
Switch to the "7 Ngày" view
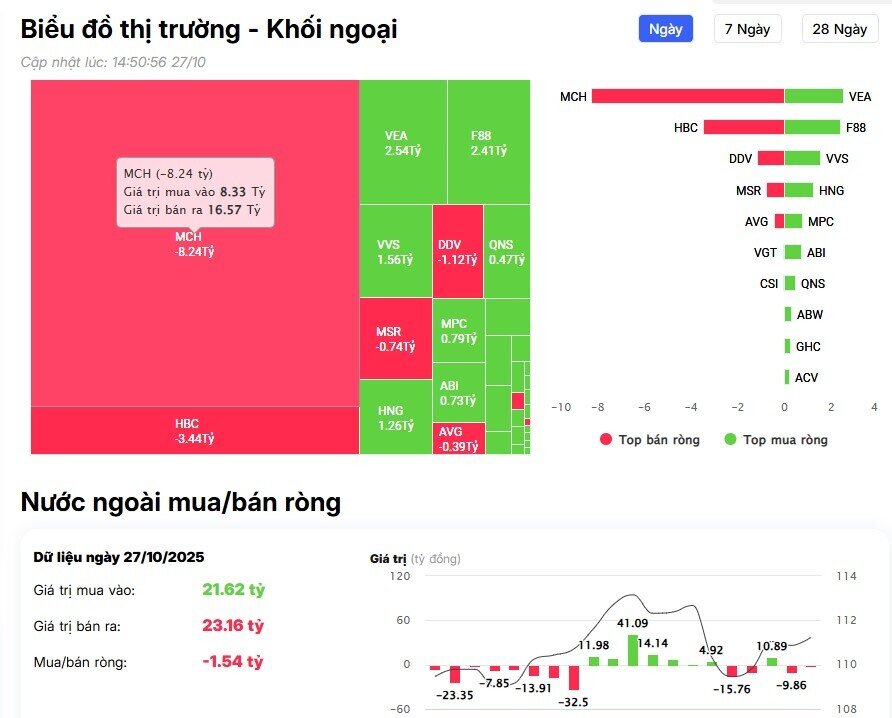[x=747, y=28]
